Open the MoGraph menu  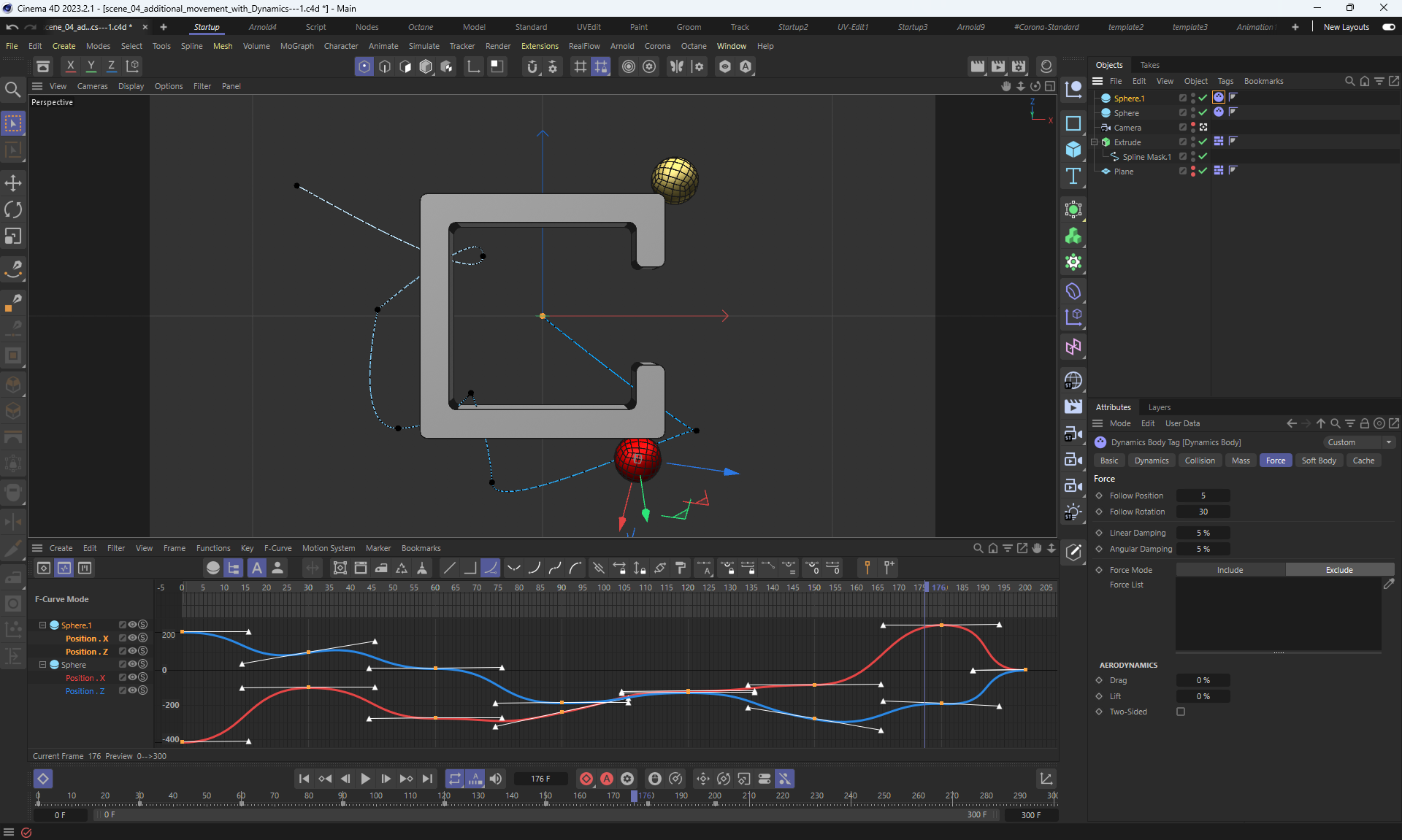click(x=296, y=46)
